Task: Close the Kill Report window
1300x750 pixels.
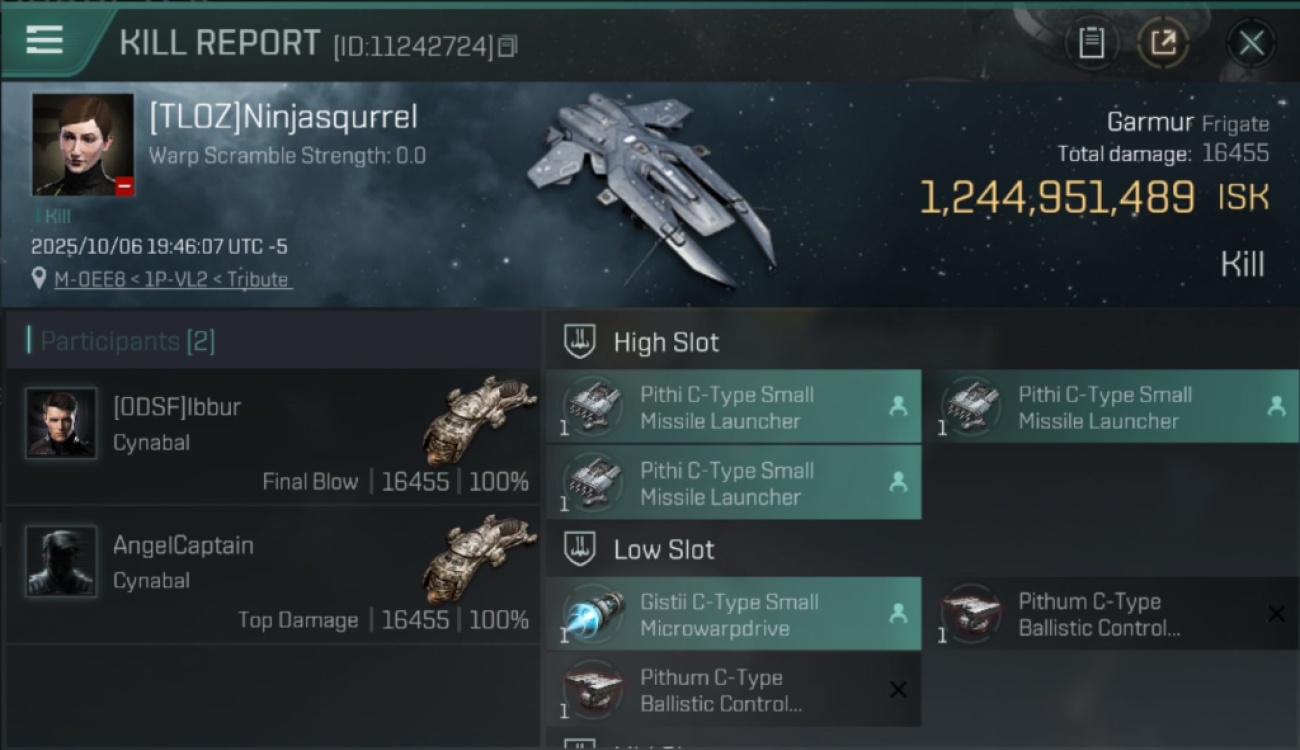Action: [x=1251, y=43]
